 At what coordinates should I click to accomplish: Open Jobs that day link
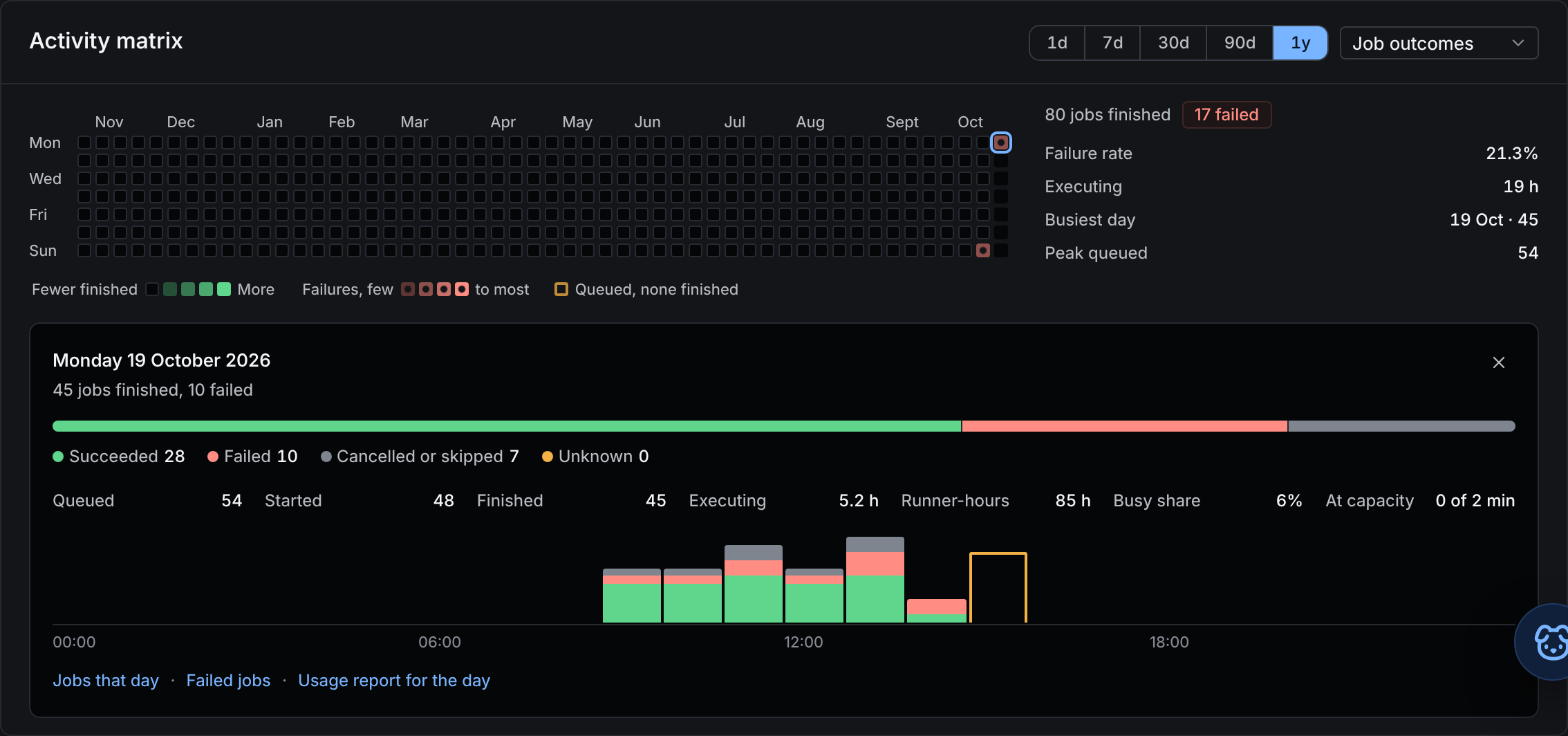point(106,681)
